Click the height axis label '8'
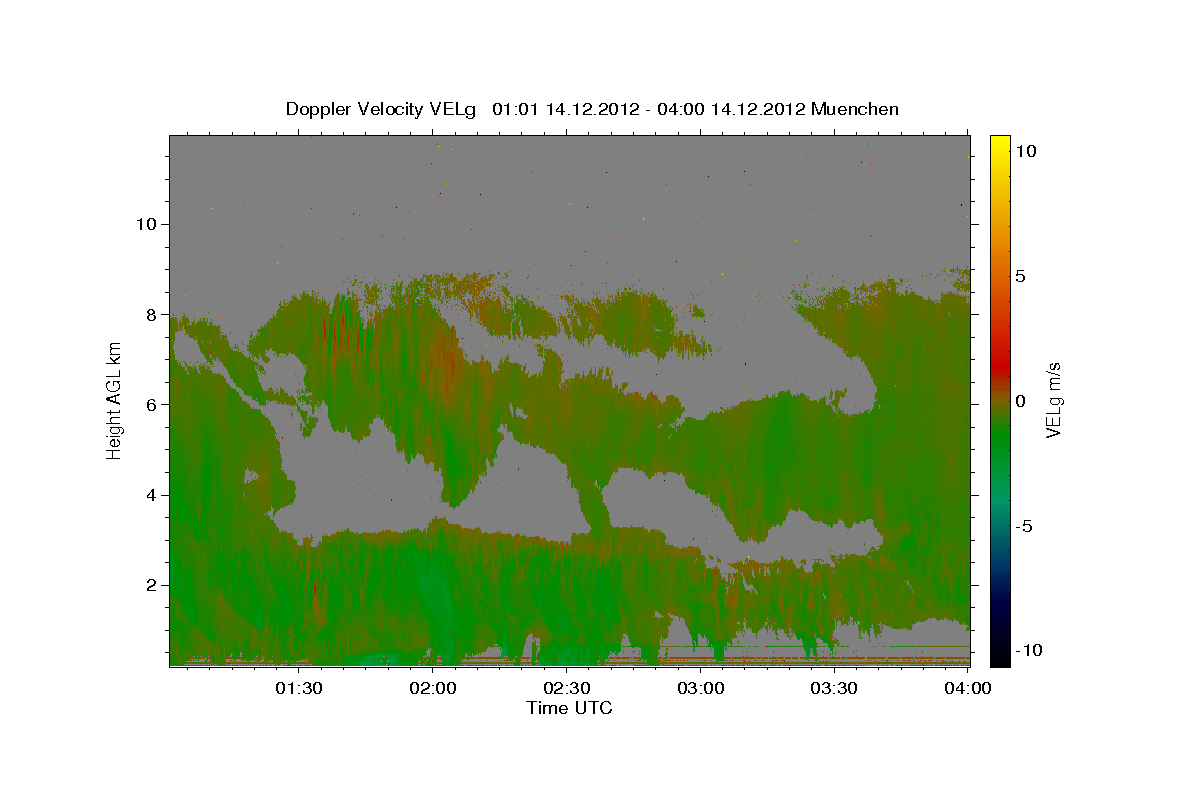This screenshot has height=800, width=1200. tap(152, 314)
